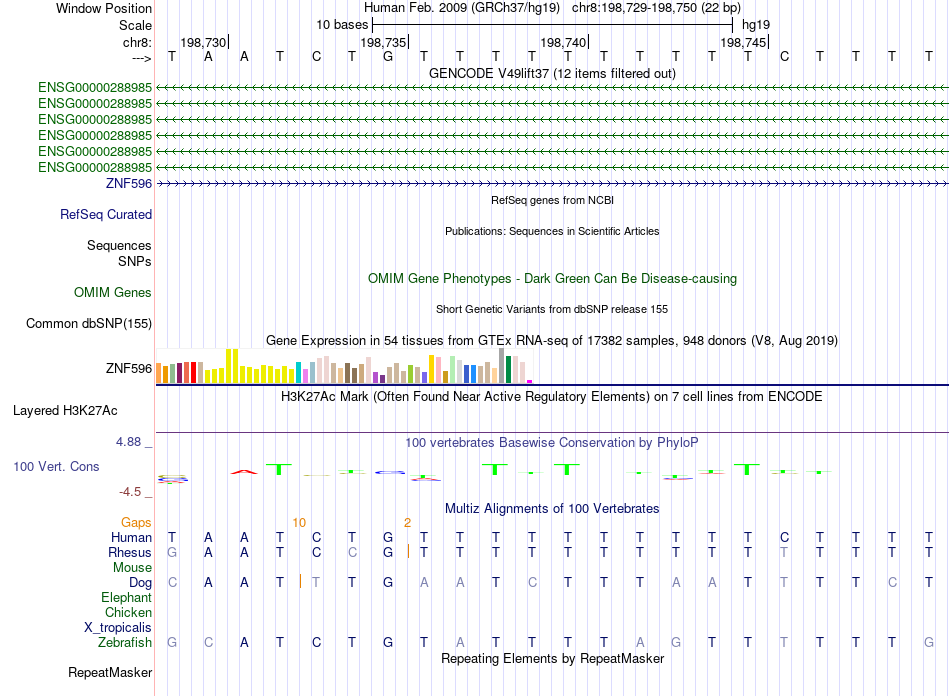This screenshot has height=696, width=950.
Task: Click the dark green bar in GTEx chart
Action: [508, 370]
